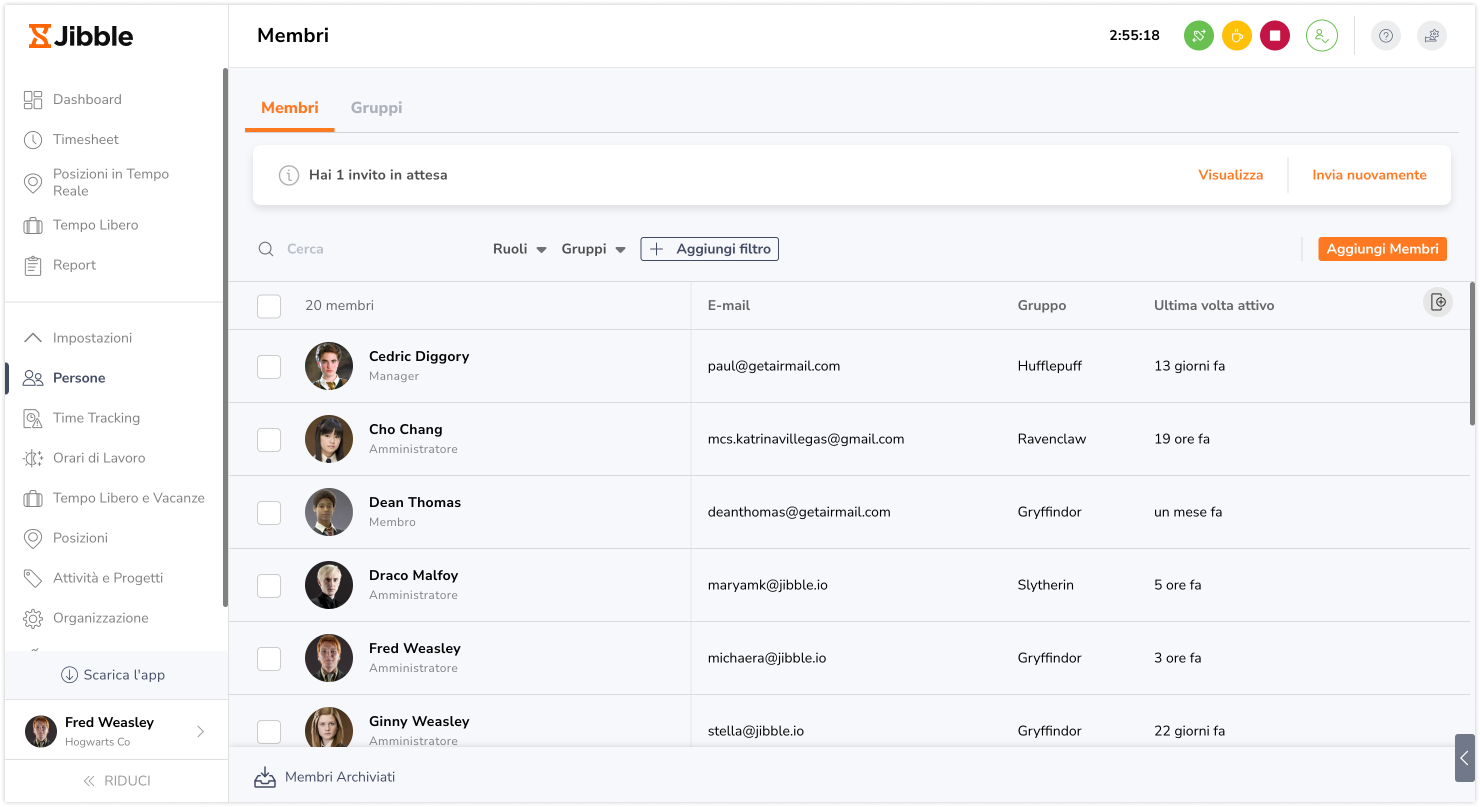Open Organizzazione settings

pyautogui.click(x=100, y=618)
